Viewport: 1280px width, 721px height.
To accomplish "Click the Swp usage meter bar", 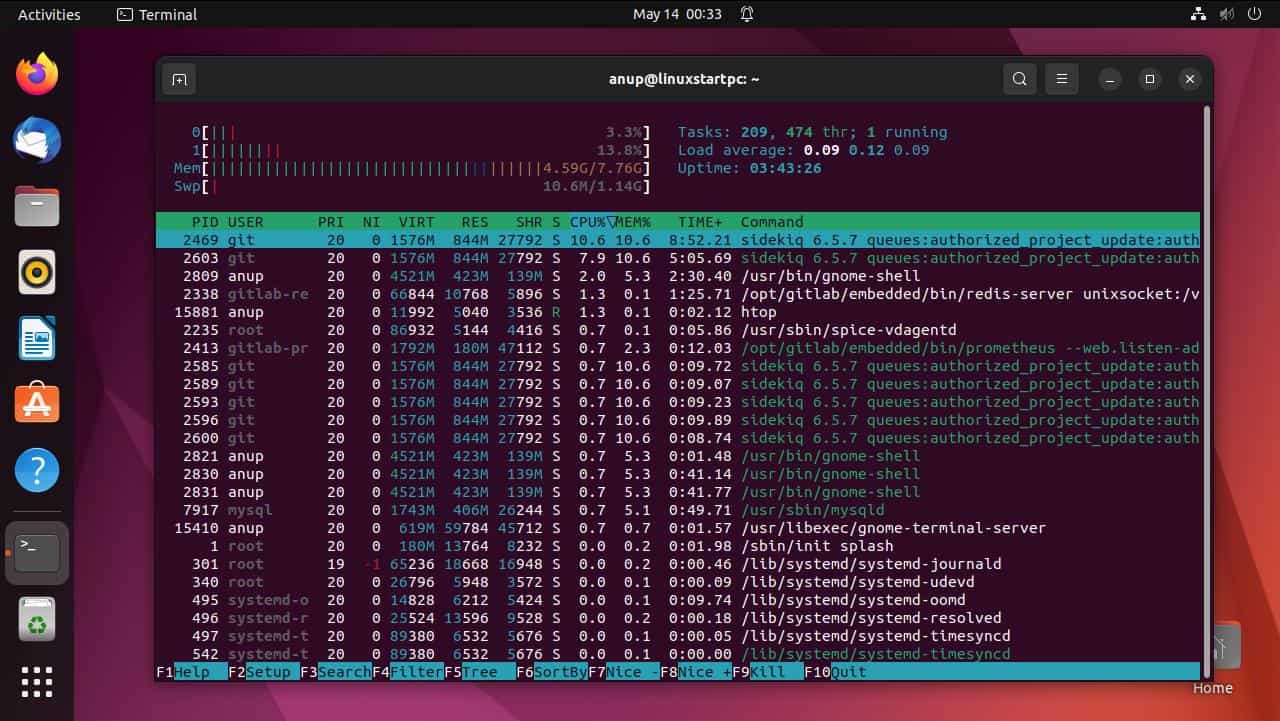I will tap(412, 186).
